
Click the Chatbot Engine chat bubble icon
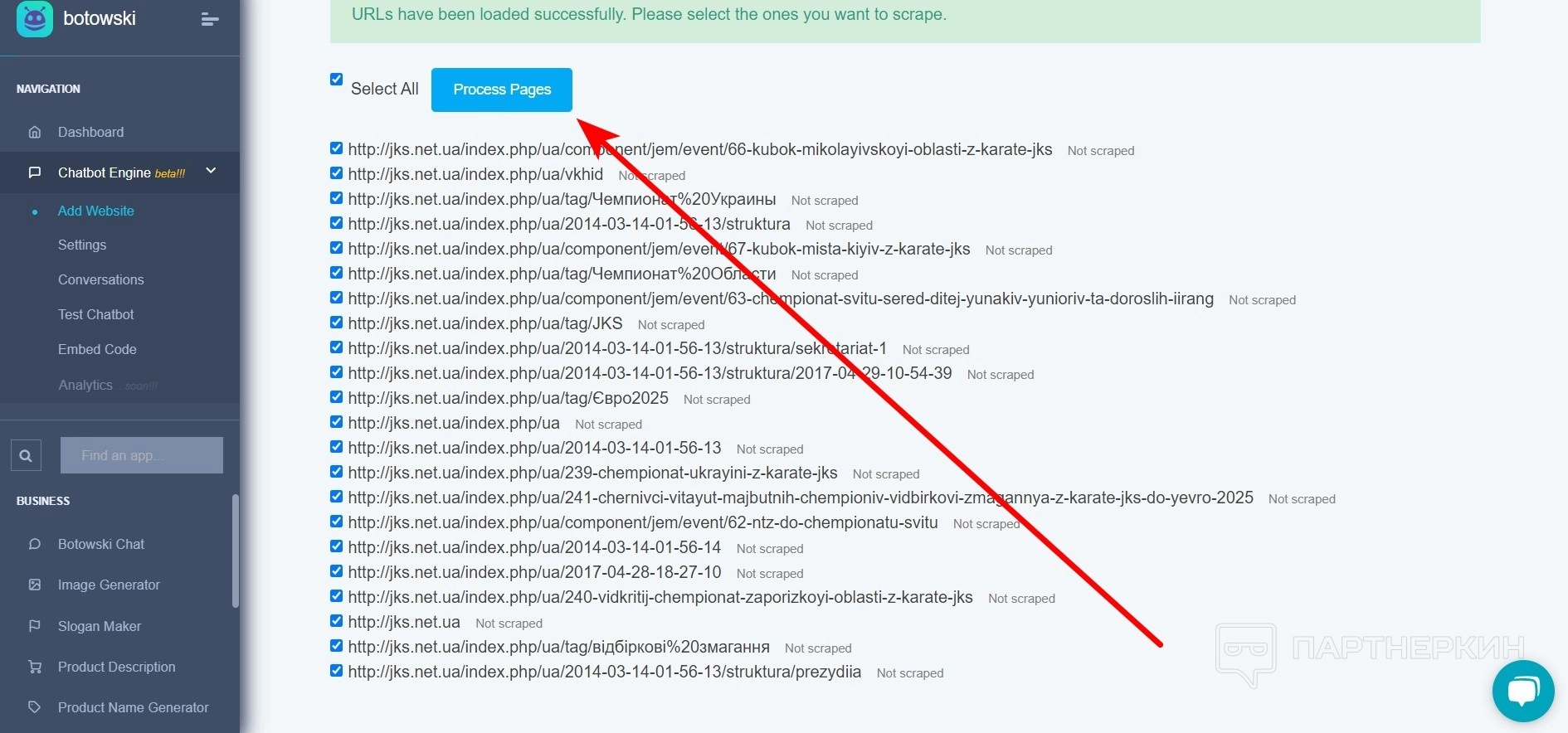point(35,172)
